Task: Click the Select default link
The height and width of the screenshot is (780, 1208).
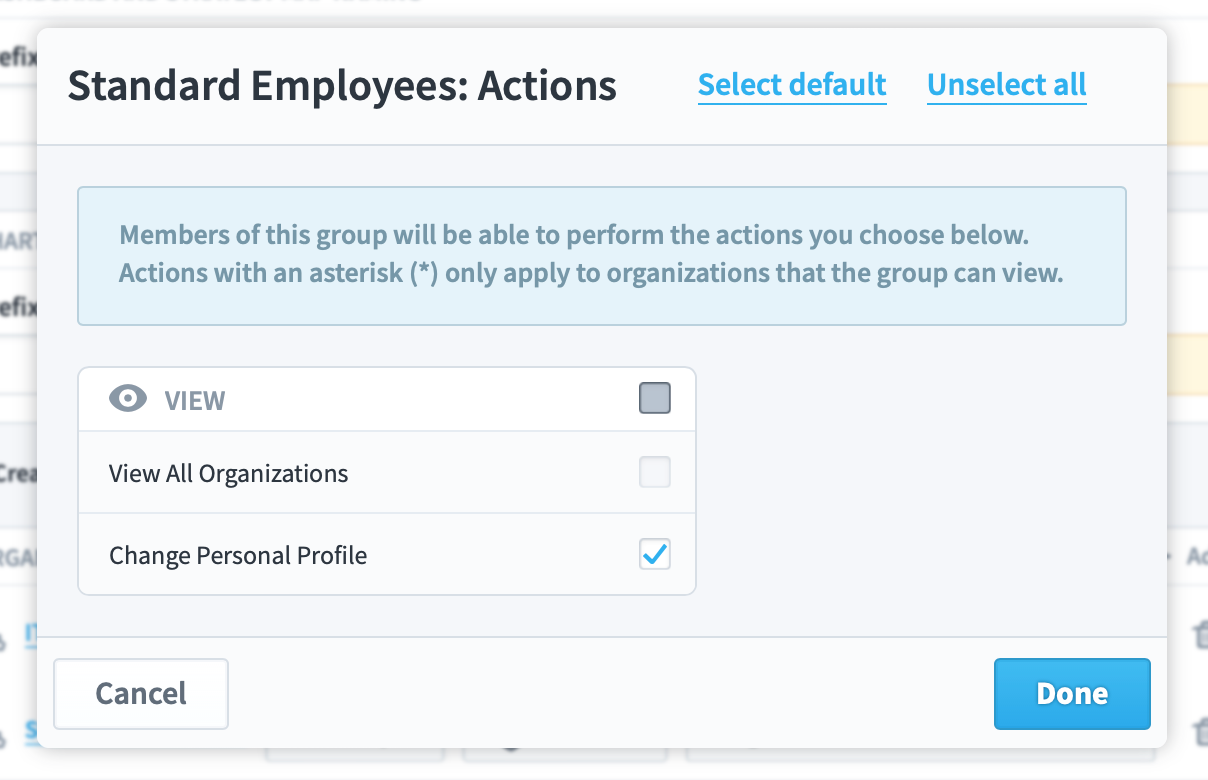Action: point(792,85)
